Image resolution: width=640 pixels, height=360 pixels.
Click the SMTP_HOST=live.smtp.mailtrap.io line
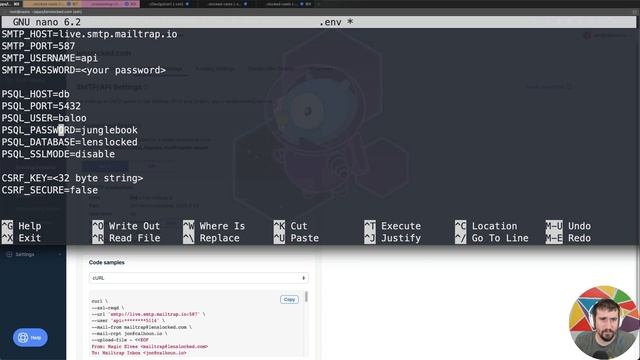(89, 34)
